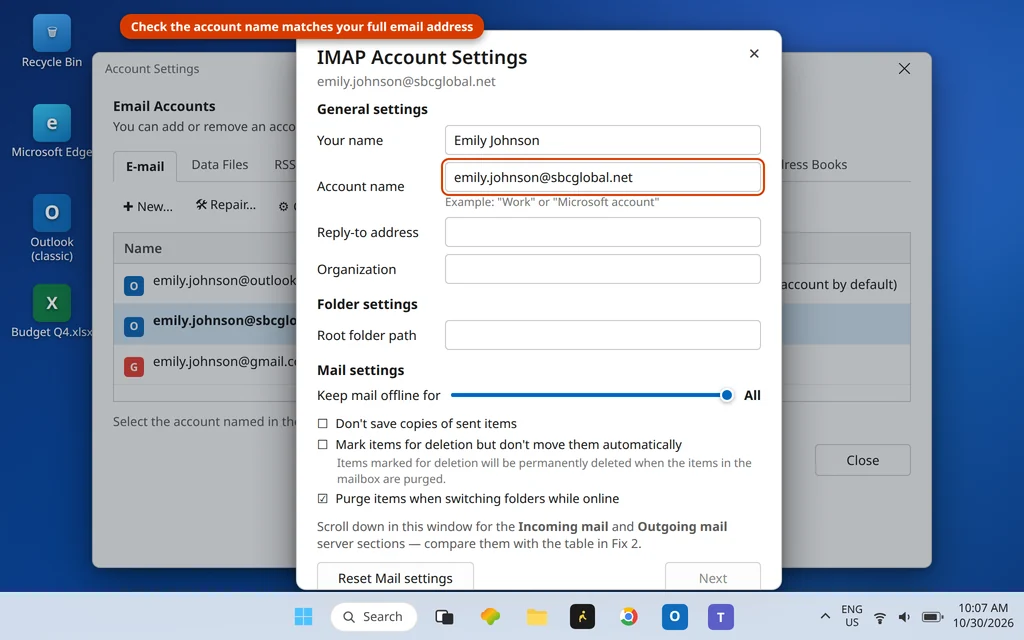
Task: Click the Root folder path field
Action: pos(603,335)
